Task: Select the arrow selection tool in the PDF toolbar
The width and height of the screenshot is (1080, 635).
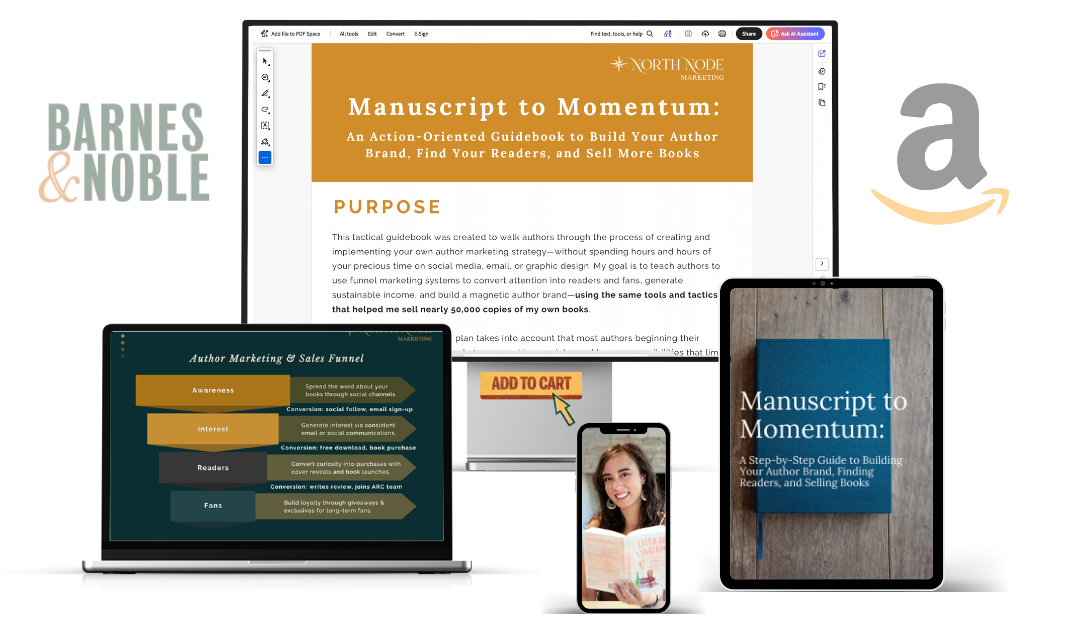Action: [265, 61]
